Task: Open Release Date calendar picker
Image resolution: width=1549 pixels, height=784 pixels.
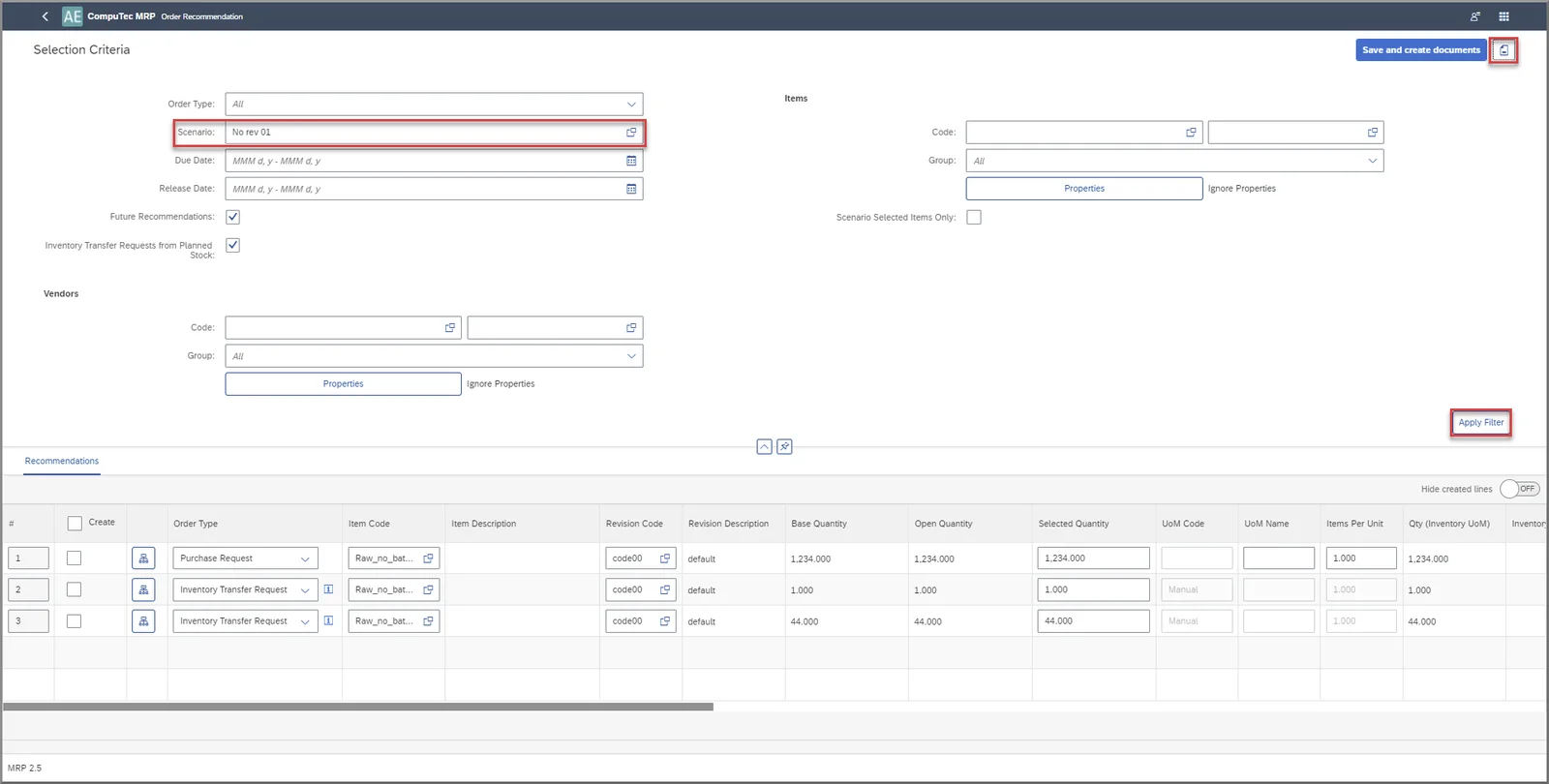Action: tap(631, 189)
